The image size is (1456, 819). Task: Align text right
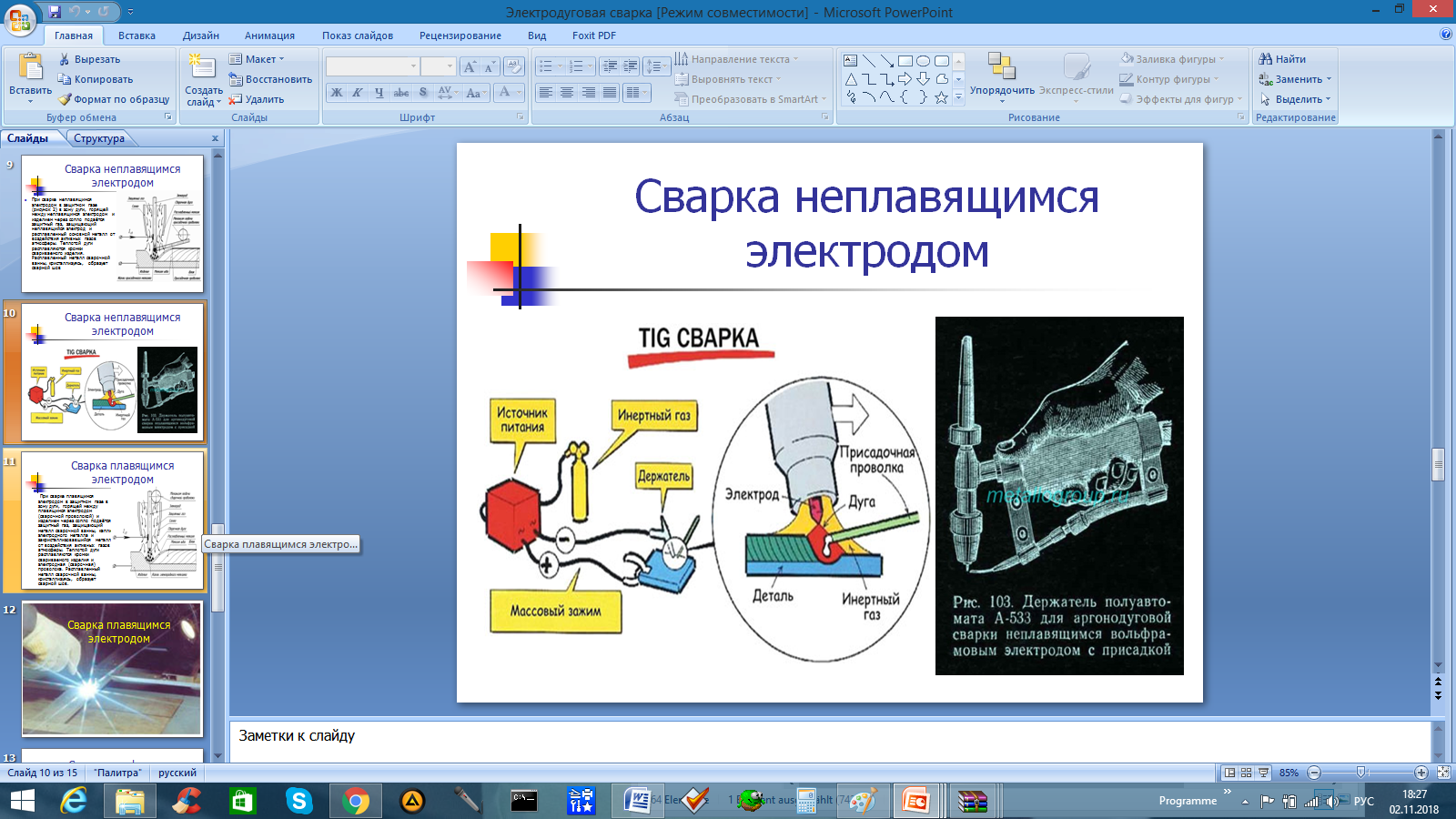coord(588,93)
